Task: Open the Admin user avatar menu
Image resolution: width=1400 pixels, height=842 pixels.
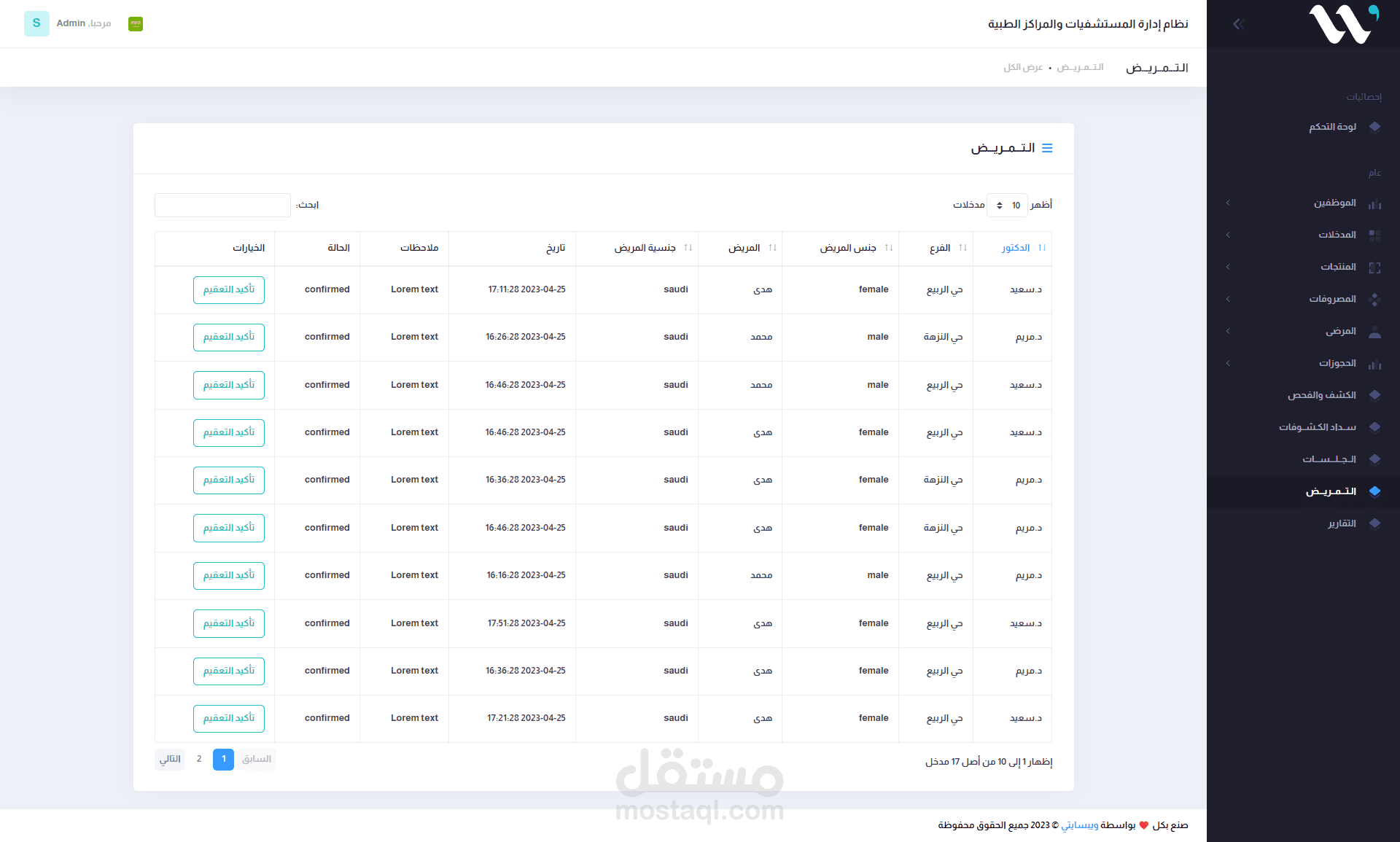Action: (36, 23)
